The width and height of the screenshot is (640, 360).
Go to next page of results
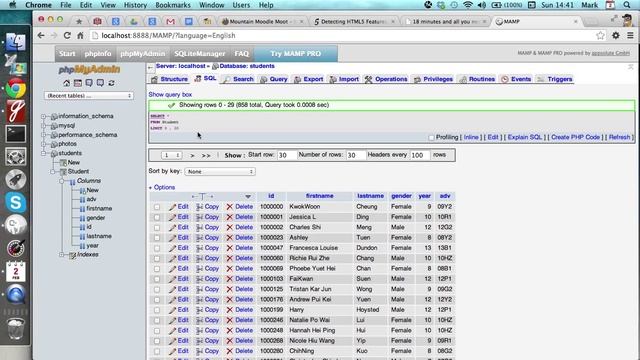click(x=192, y=156)
